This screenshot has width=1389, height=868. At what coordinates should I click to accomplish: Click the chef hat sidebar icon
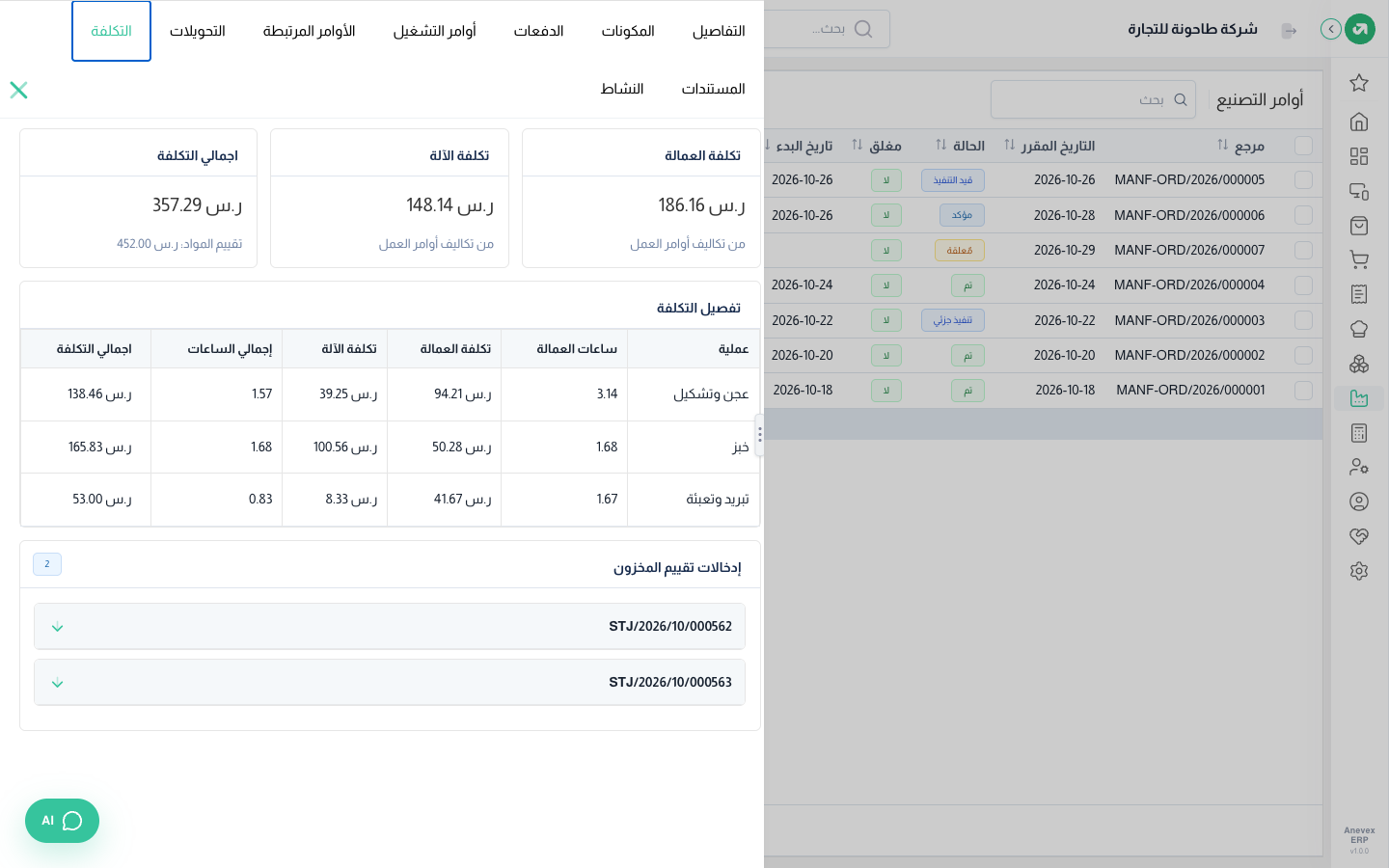1359,329
